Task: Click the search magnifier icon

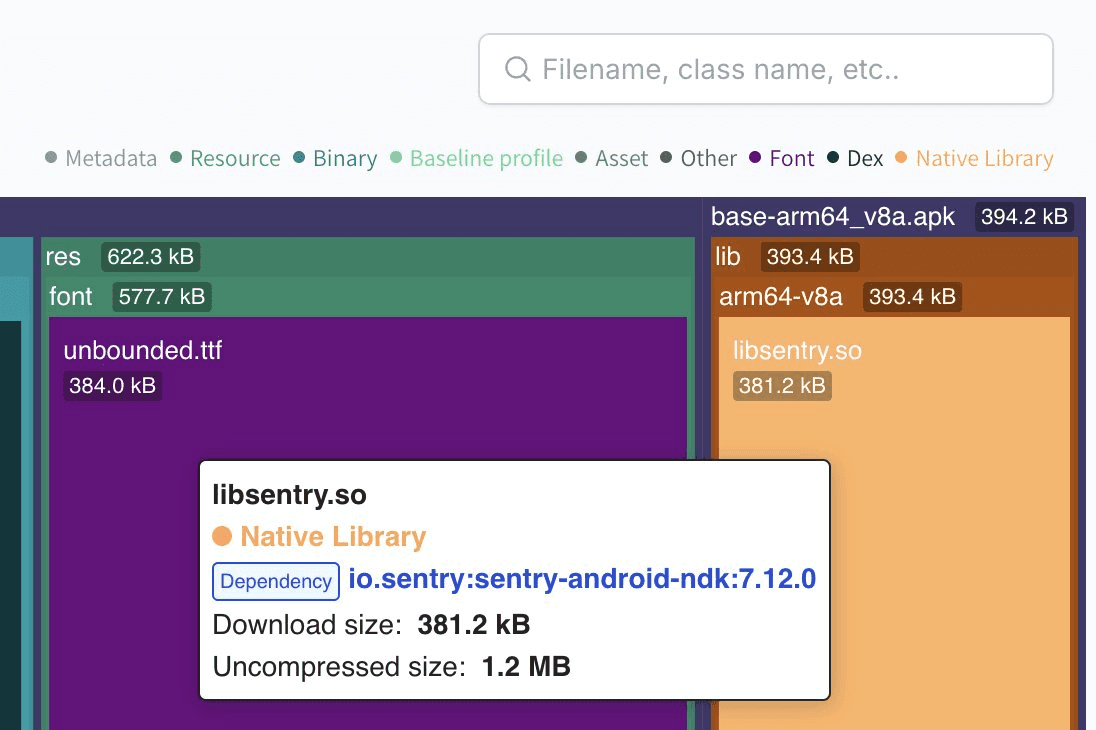Action: tap(517, 69)
